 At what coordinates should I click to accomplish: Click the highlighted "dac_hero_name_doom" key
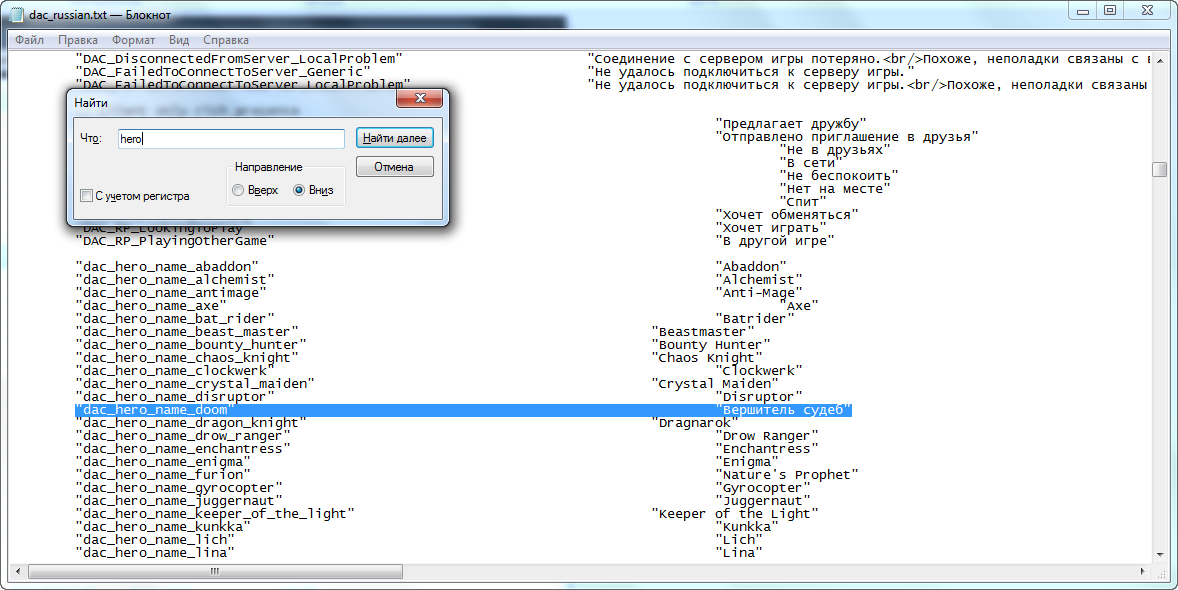tap(155, 410)
